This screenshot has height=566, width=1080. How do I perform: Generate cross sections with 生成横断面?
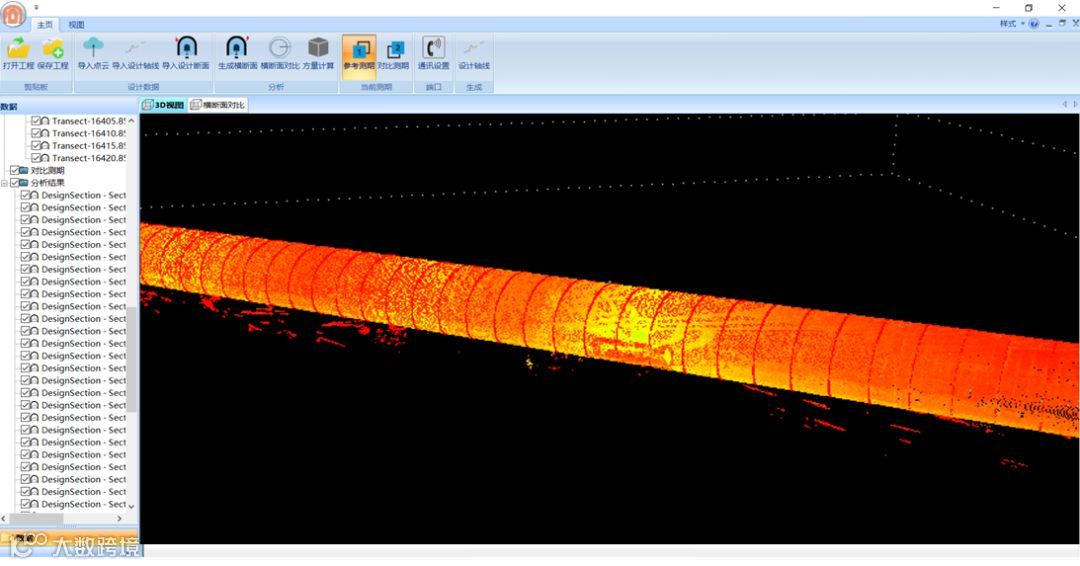pyautogui.click(x=237, y=54)
